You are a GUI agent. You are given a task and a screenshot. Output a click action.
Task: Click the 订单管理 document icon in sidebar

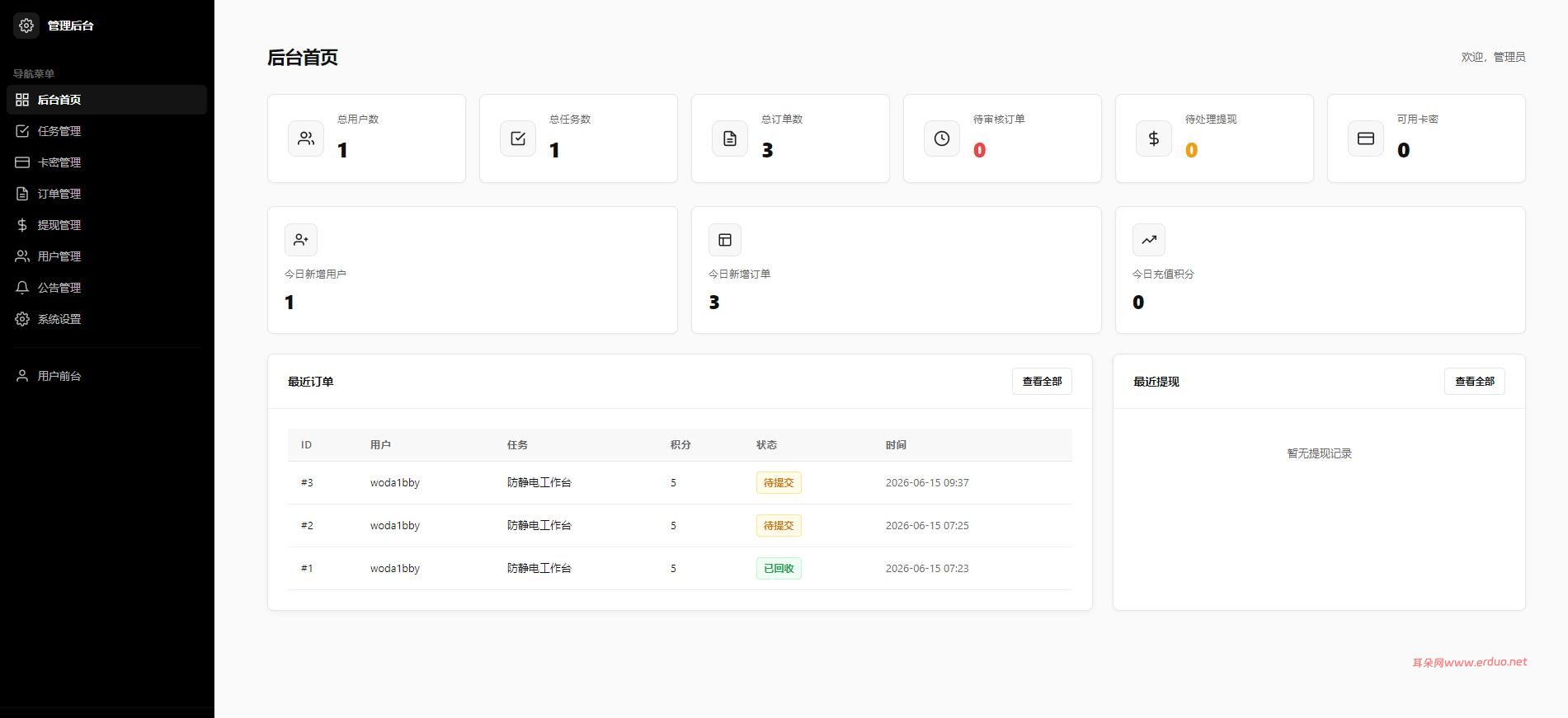pyautogui.click(x=22, y=194)
